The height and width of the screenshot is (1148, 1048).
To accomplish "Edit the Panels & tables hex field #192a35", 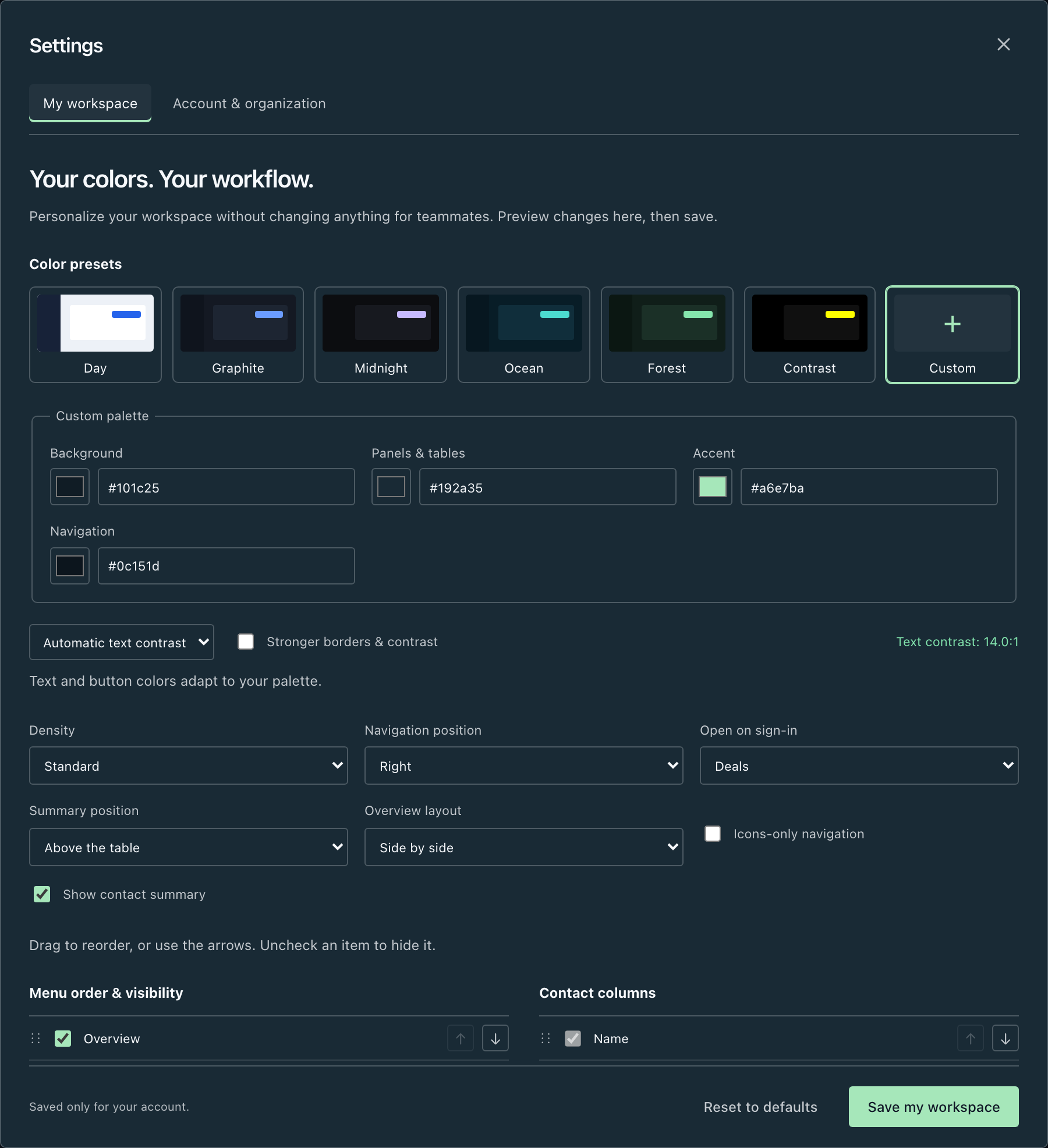I will tap(548, 487).
